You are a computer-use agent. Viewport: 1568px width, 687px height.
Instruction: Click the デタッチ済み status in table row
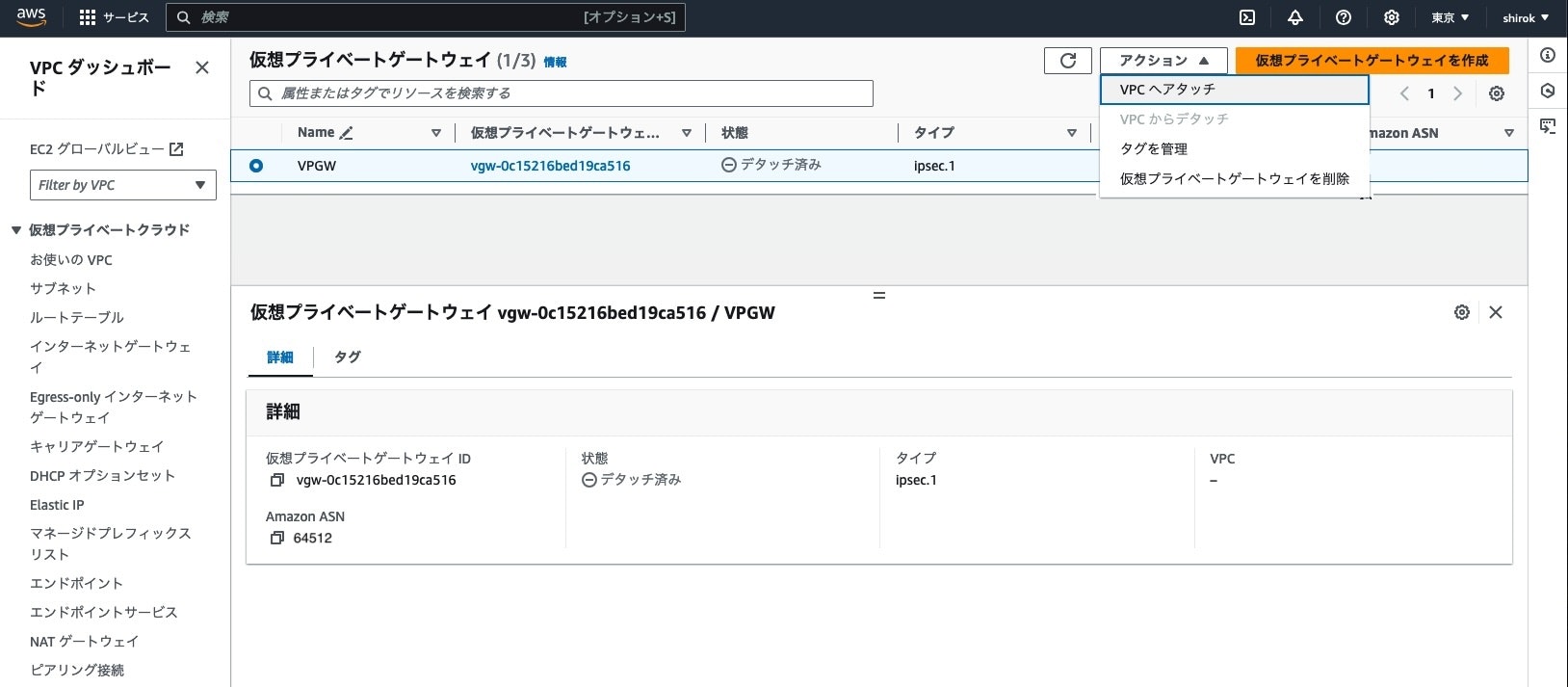point(771,166)
